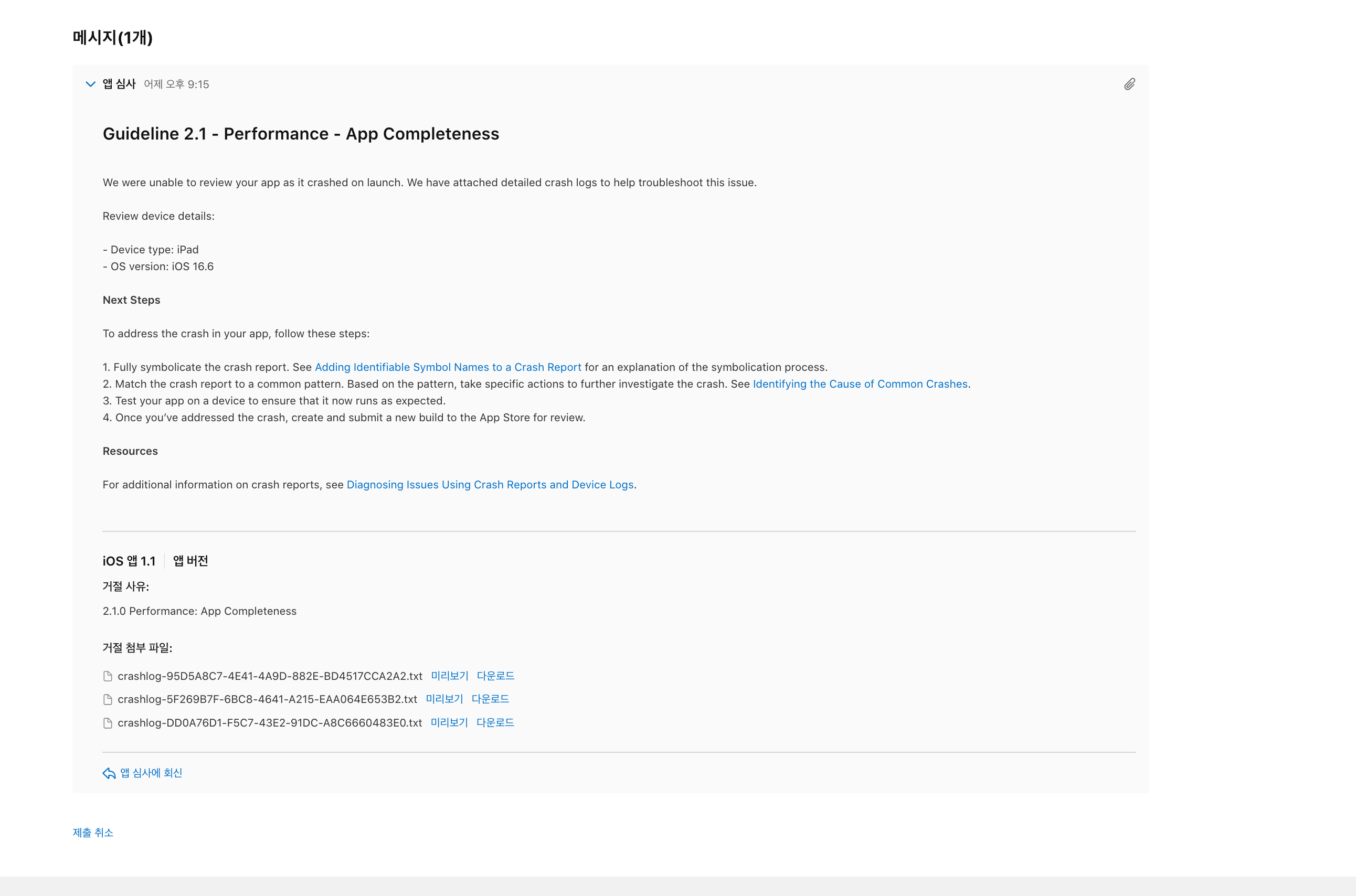
Task: Click the file icon beside crashlog-DD0A76D1
Action: pyautogui.click(x=108, y=722)
